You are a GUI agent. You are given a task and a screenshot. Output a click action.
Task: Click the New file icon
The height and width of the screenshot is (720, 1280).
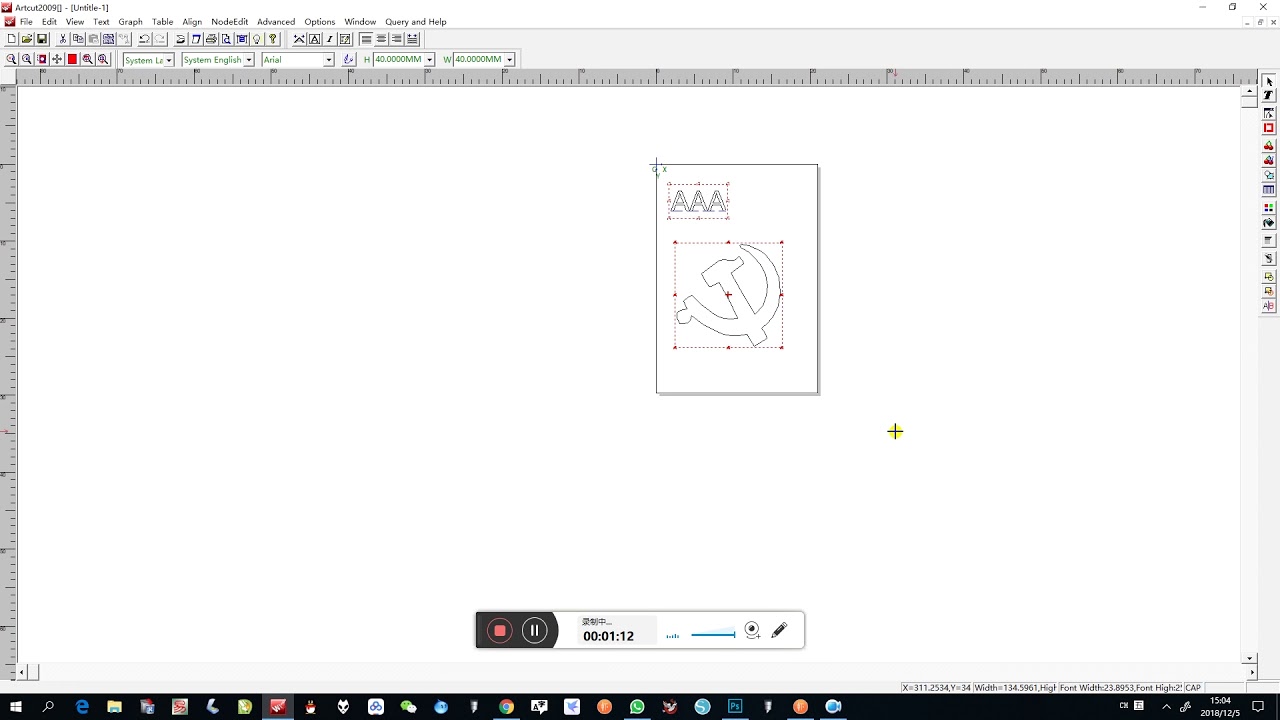click(11, 39)
